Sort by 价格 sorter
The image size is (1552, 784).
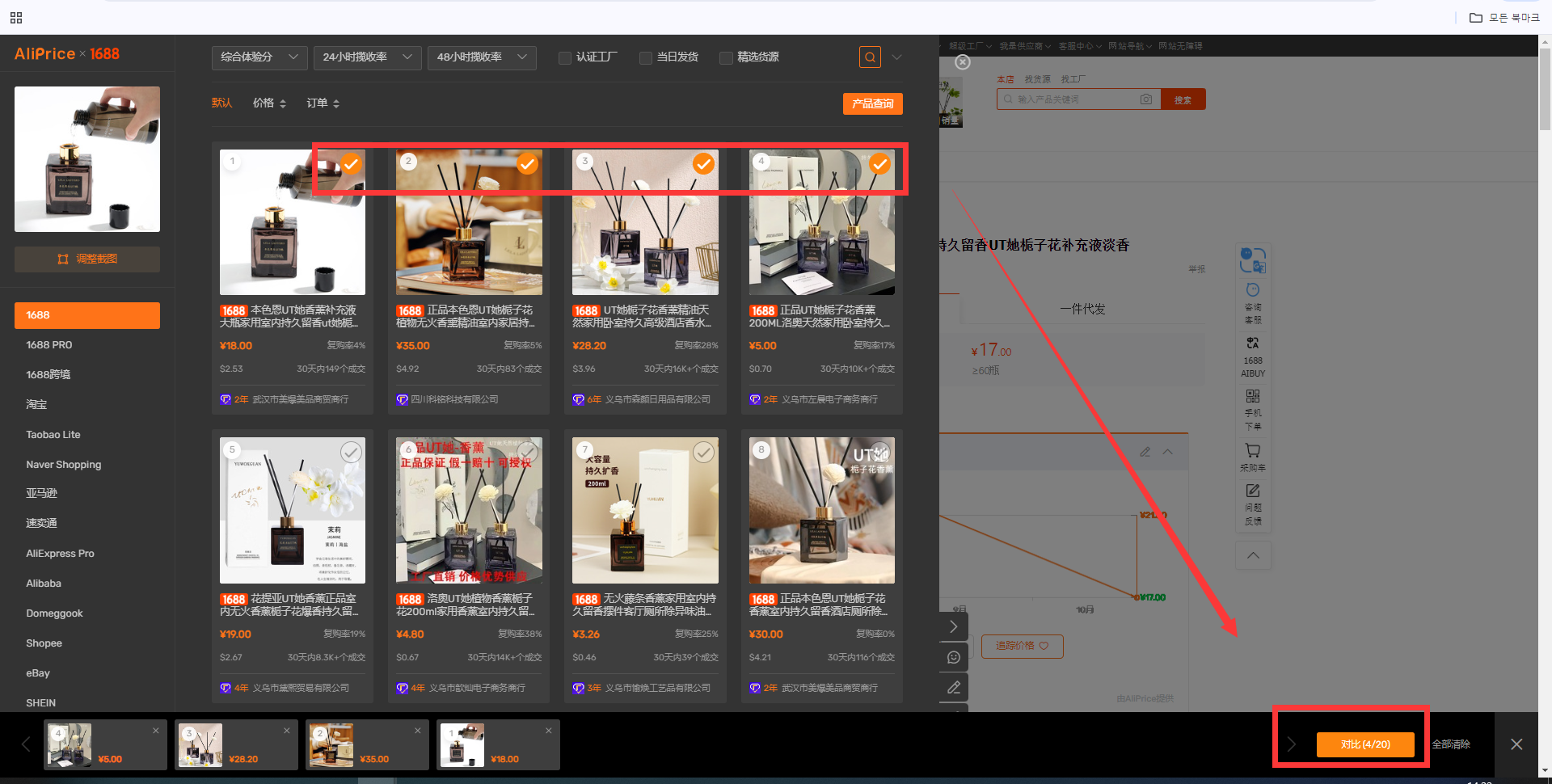[269, 103]
